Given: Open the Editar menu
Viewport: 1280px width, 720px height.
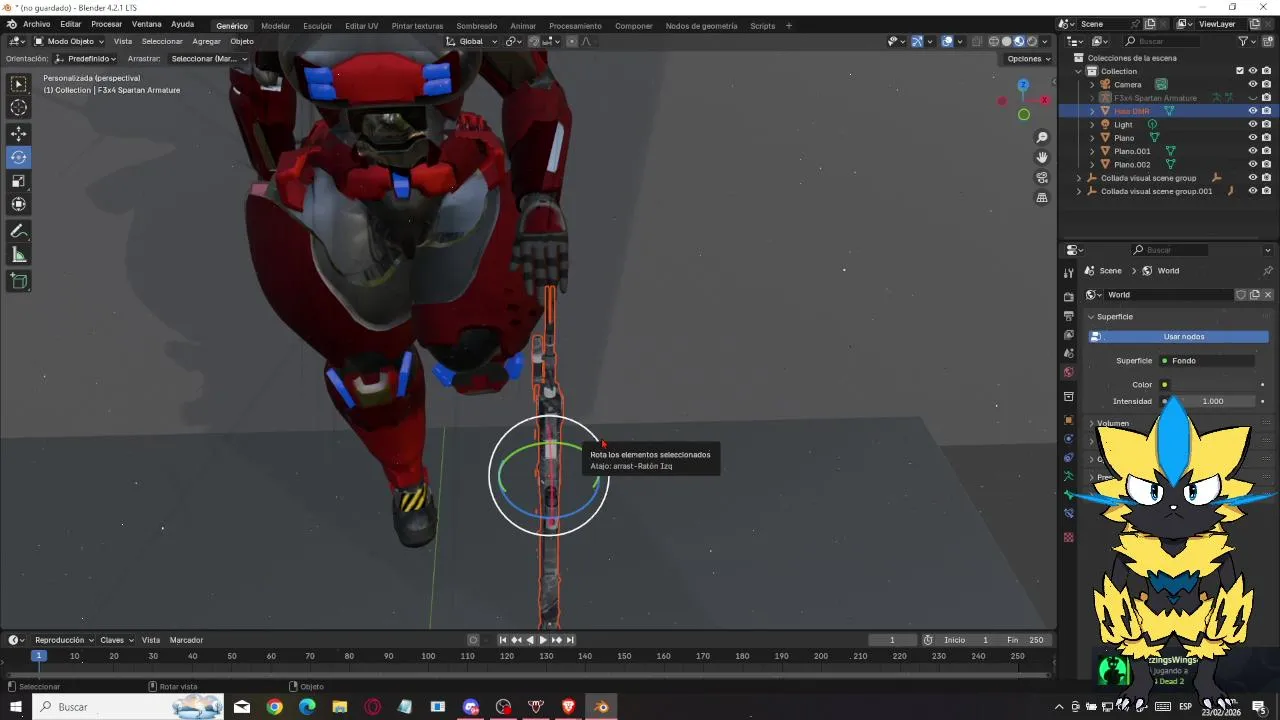Looking at the screenshot, I should coord(70,24).
